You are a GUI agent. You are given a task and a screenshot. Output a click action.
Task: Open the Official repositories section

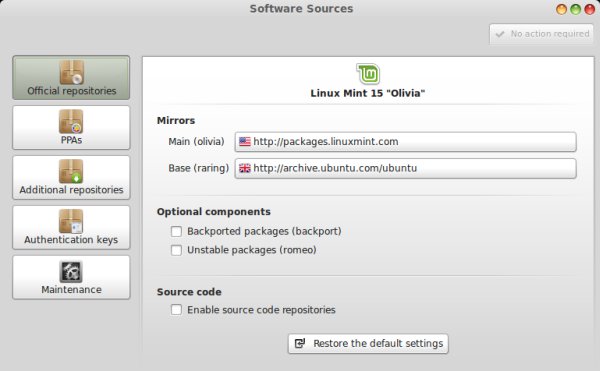pyautogui.click(x=71, y=78)
